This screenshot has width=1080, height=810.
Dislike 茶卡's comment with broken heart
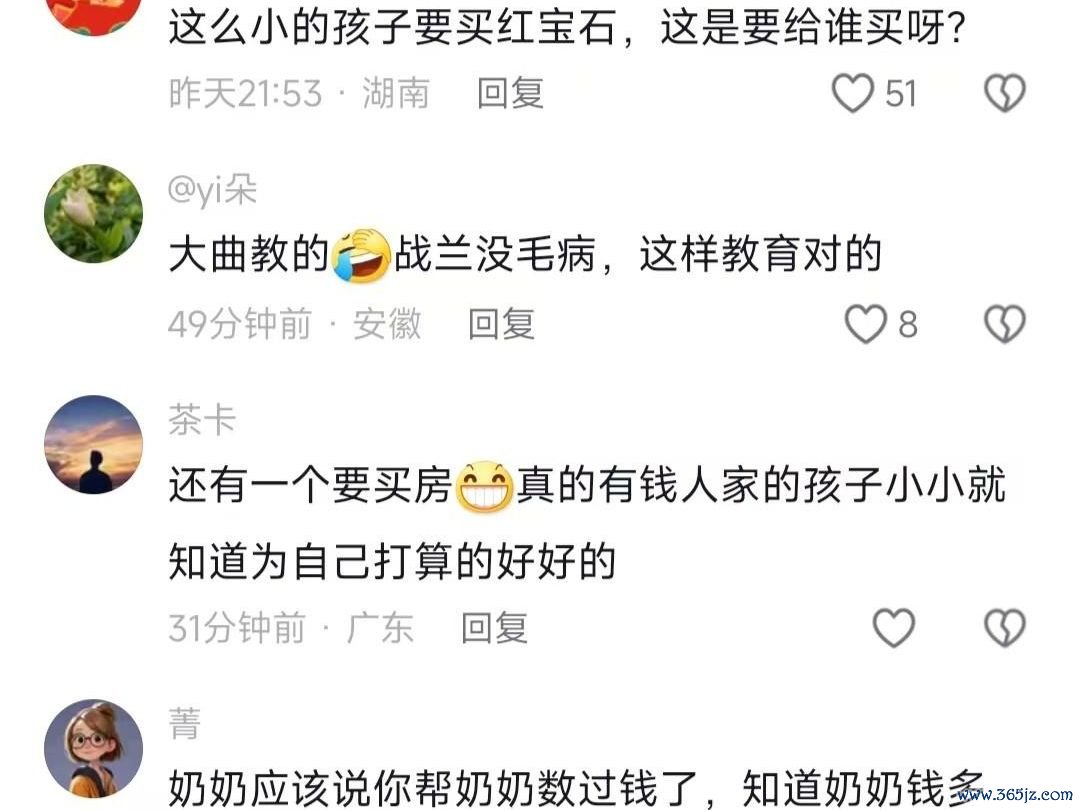(1005, 627)
